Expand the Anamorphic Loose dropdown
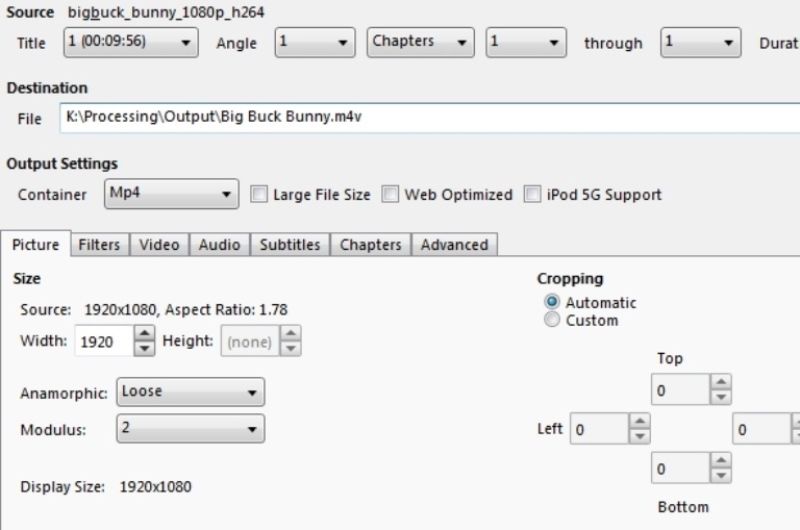 [x=190, y=392]
